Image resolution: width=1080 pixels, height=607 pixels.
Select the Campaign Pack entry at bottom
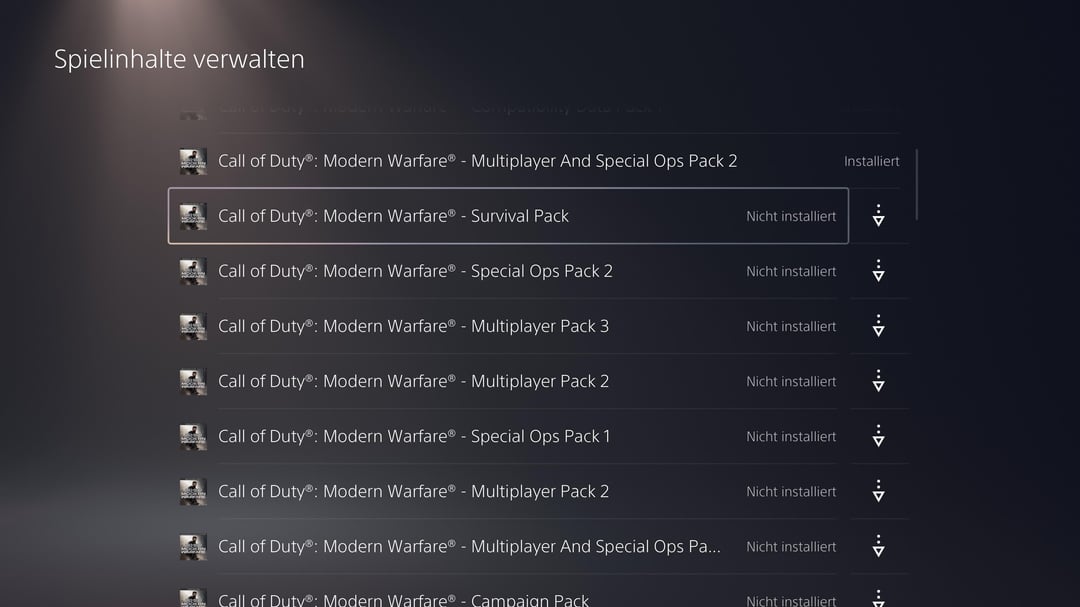(508, 597)
